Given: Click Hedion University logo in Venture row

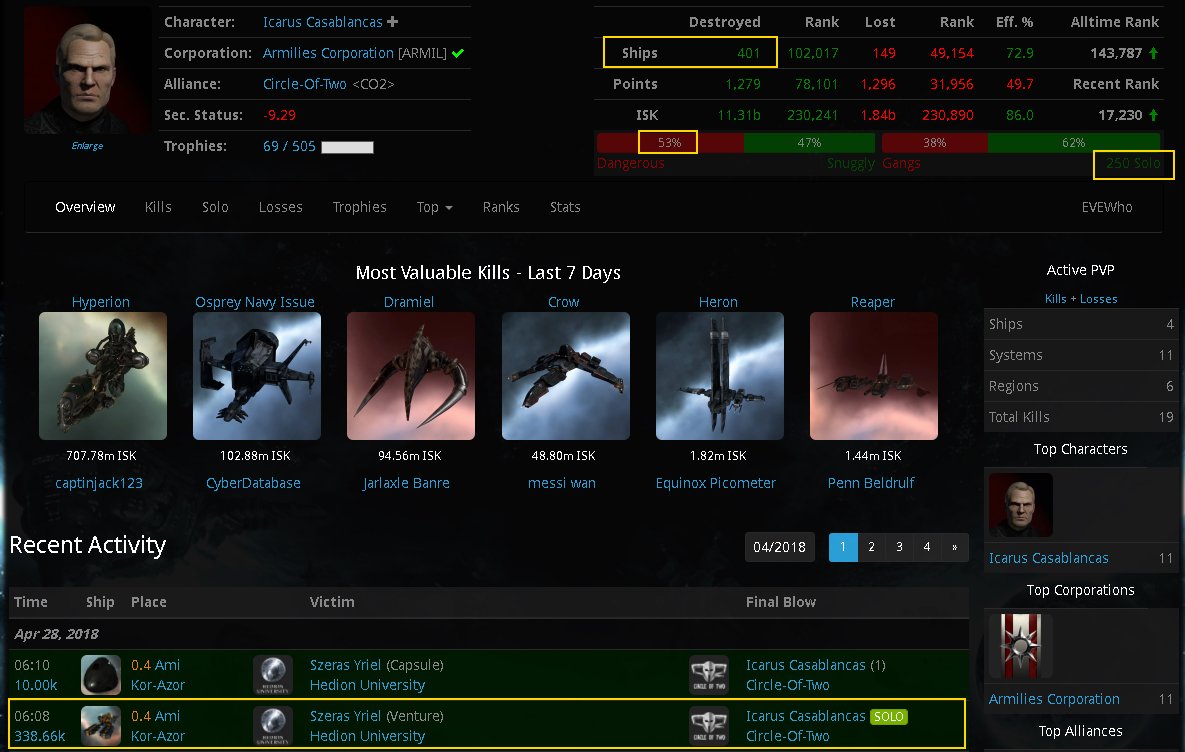Looking at the screenshot, I should tap(273, 726).
